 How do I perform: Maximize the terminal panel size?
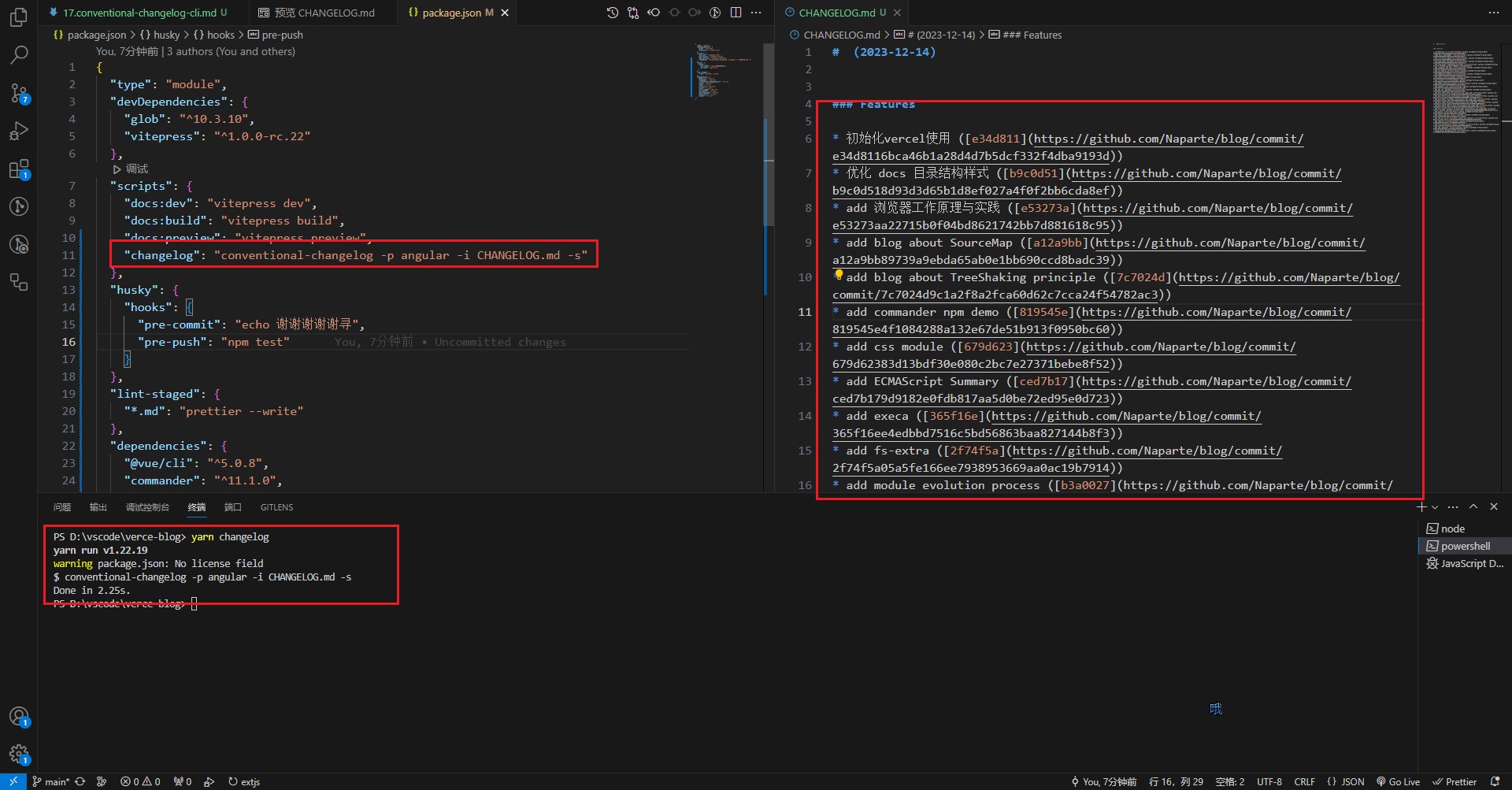1473,507
